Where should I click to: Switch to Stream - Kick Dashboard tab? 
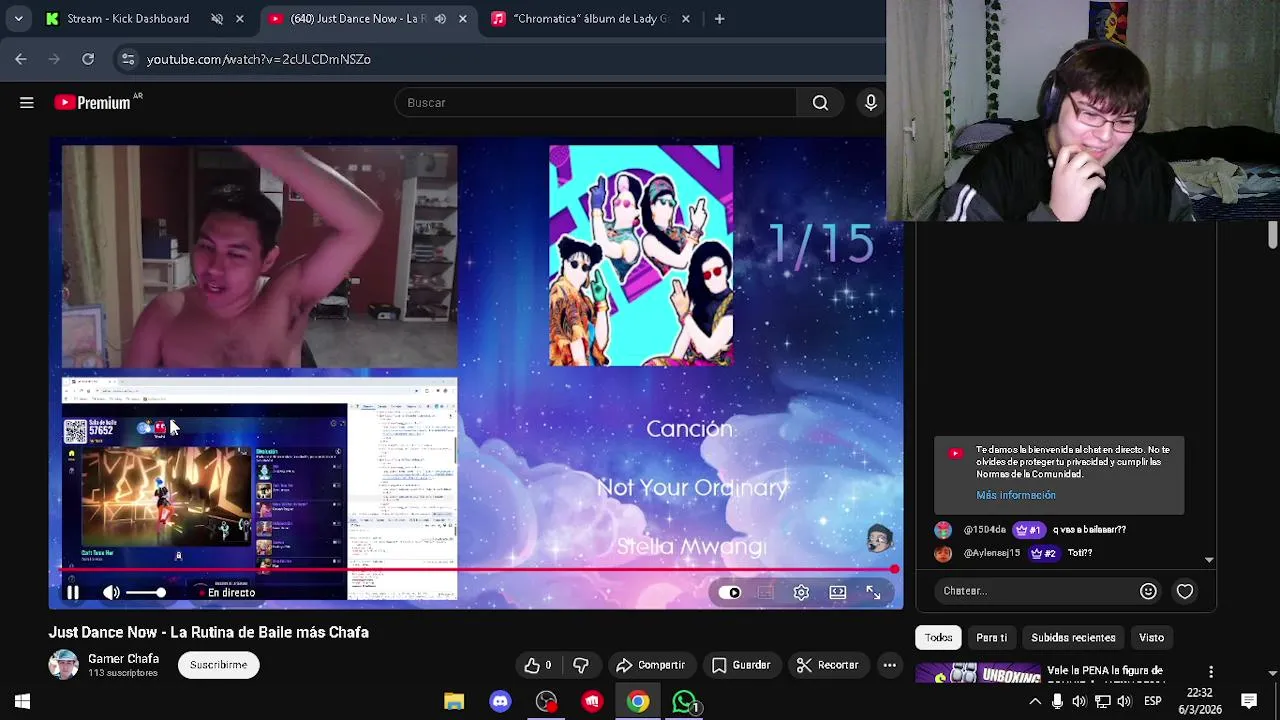click(x=128, y=19)
